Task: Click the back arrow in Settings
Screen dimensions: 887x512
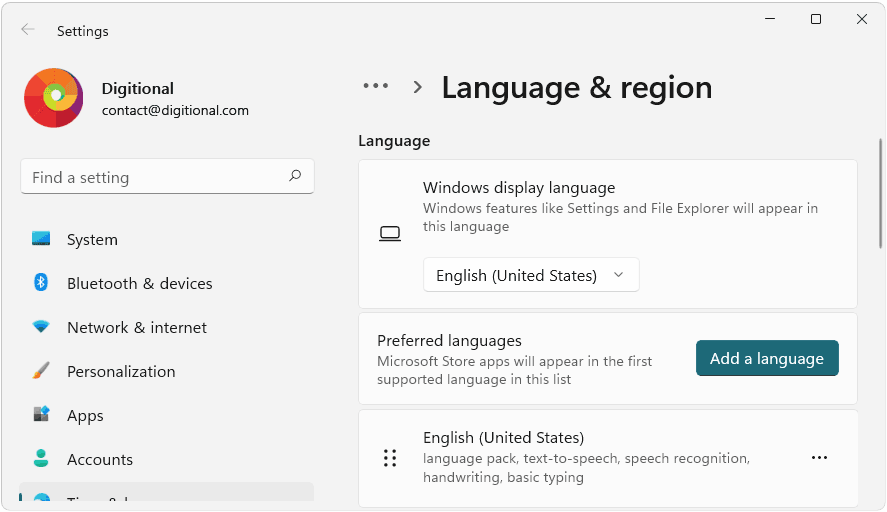Action: (x=27, y=30)
